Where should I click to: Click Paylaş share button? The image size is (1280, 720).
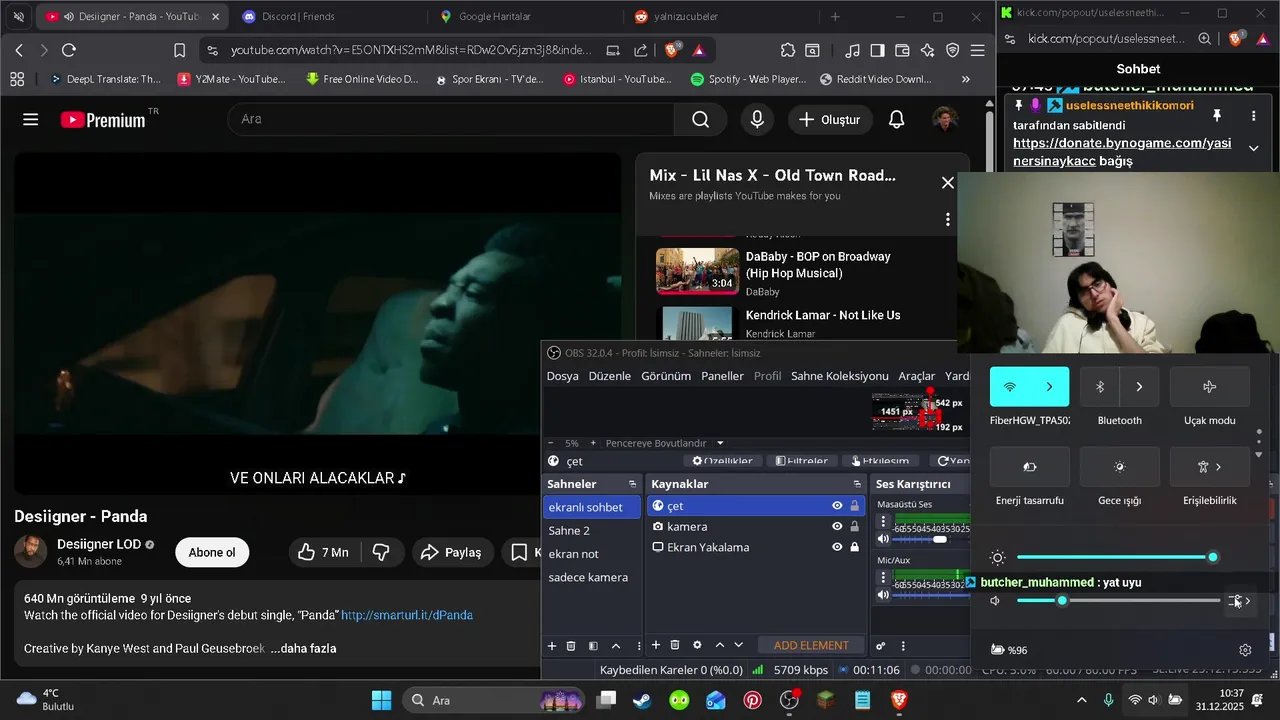pyautogui.click(x=451, y=552)
